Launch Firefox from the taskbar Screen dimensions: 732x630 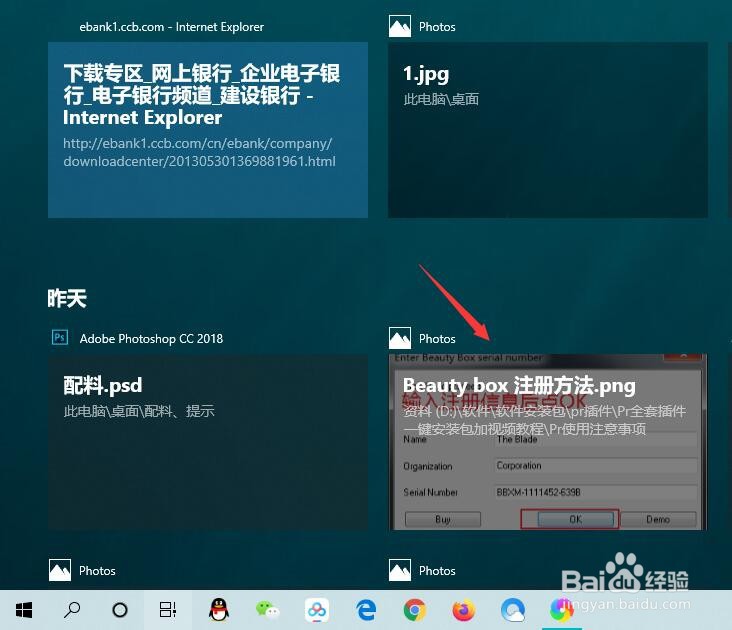464,610
